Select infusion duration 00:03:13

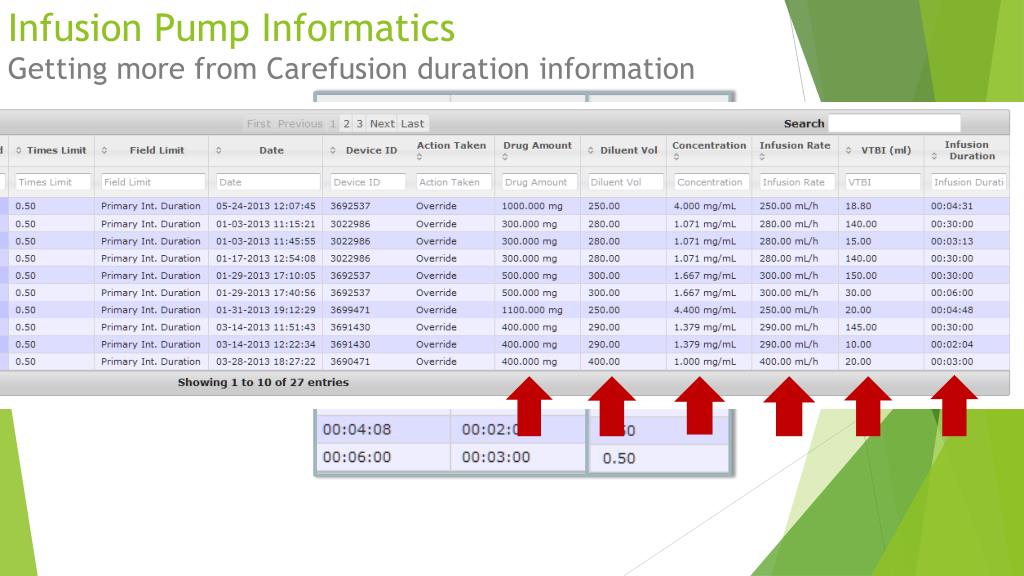952,241
